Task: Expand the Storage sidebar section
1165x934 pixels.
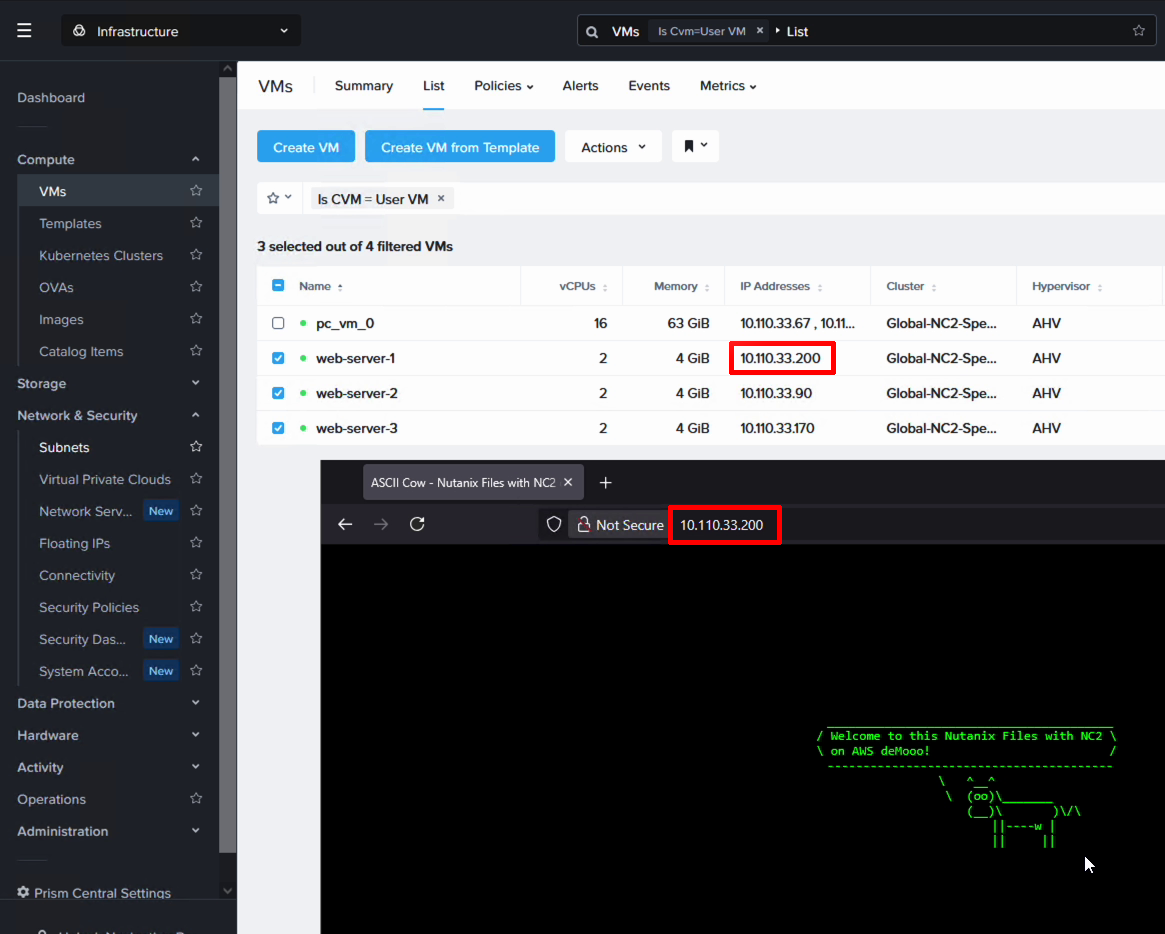Action: (x=195, y=383)
